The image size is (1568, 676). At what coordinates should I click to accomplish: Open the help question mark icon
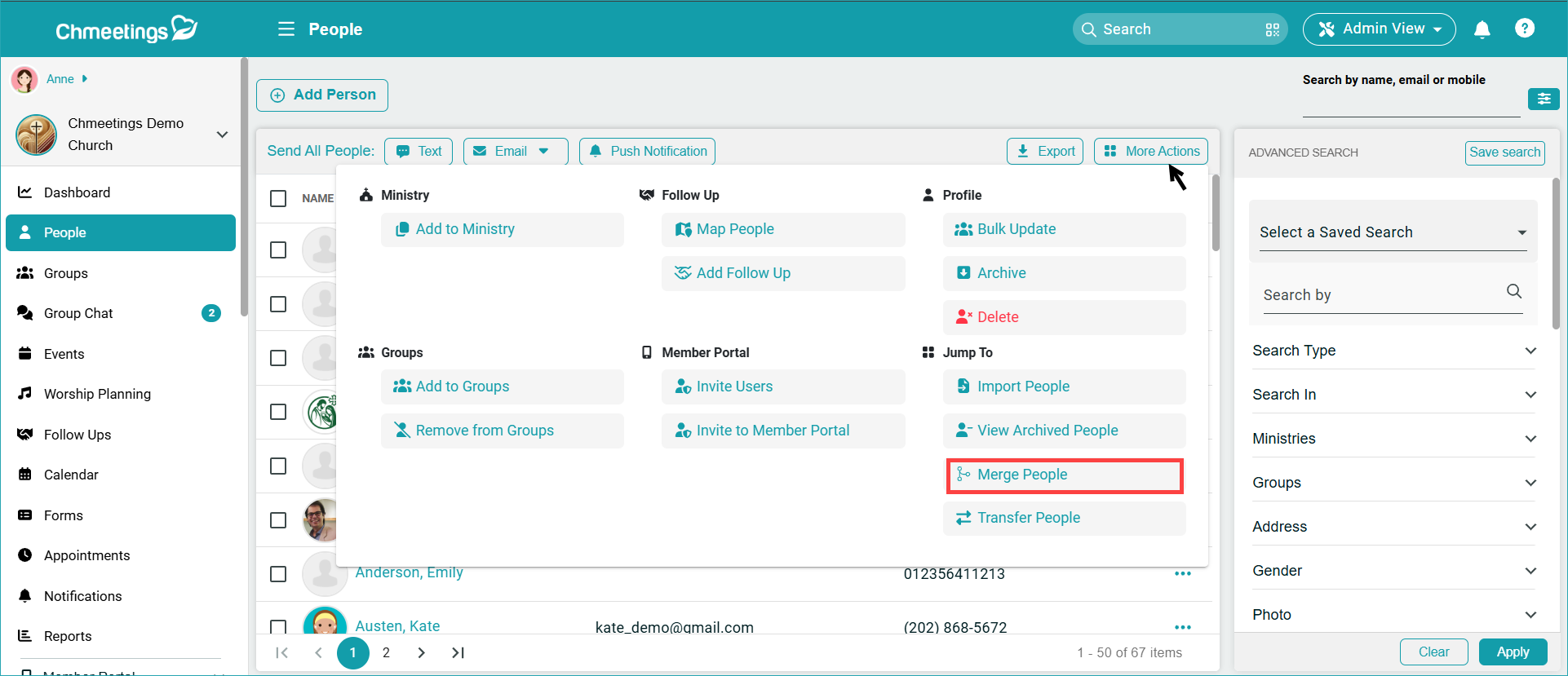[x=1524, y=29]
